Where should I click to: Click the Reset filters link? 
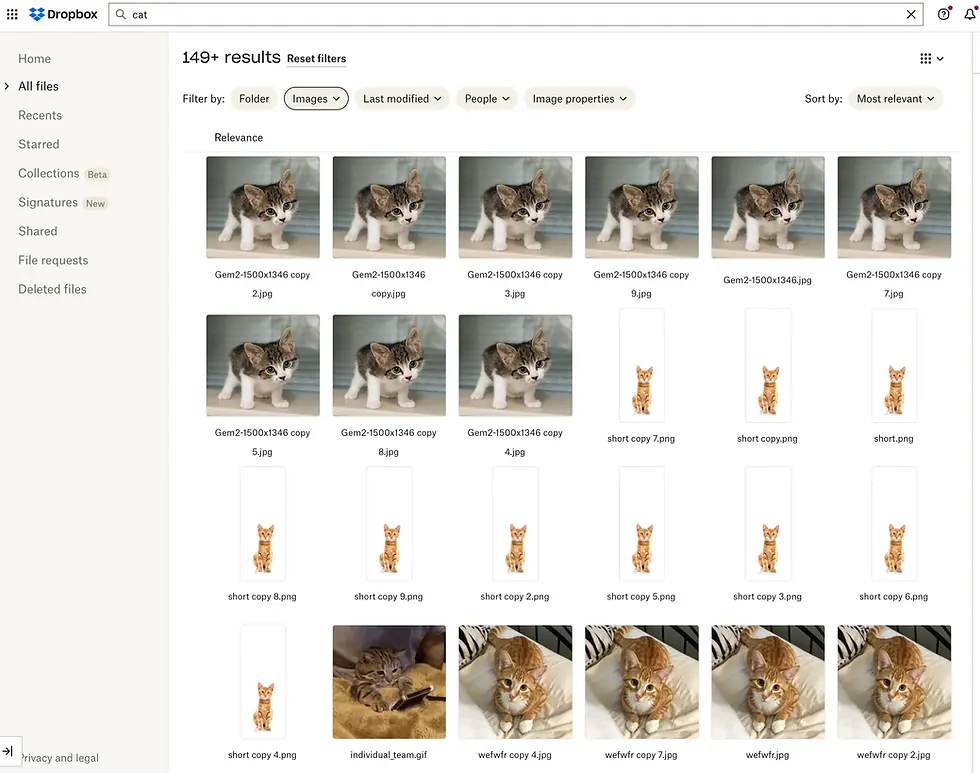[x=316, y=59]
